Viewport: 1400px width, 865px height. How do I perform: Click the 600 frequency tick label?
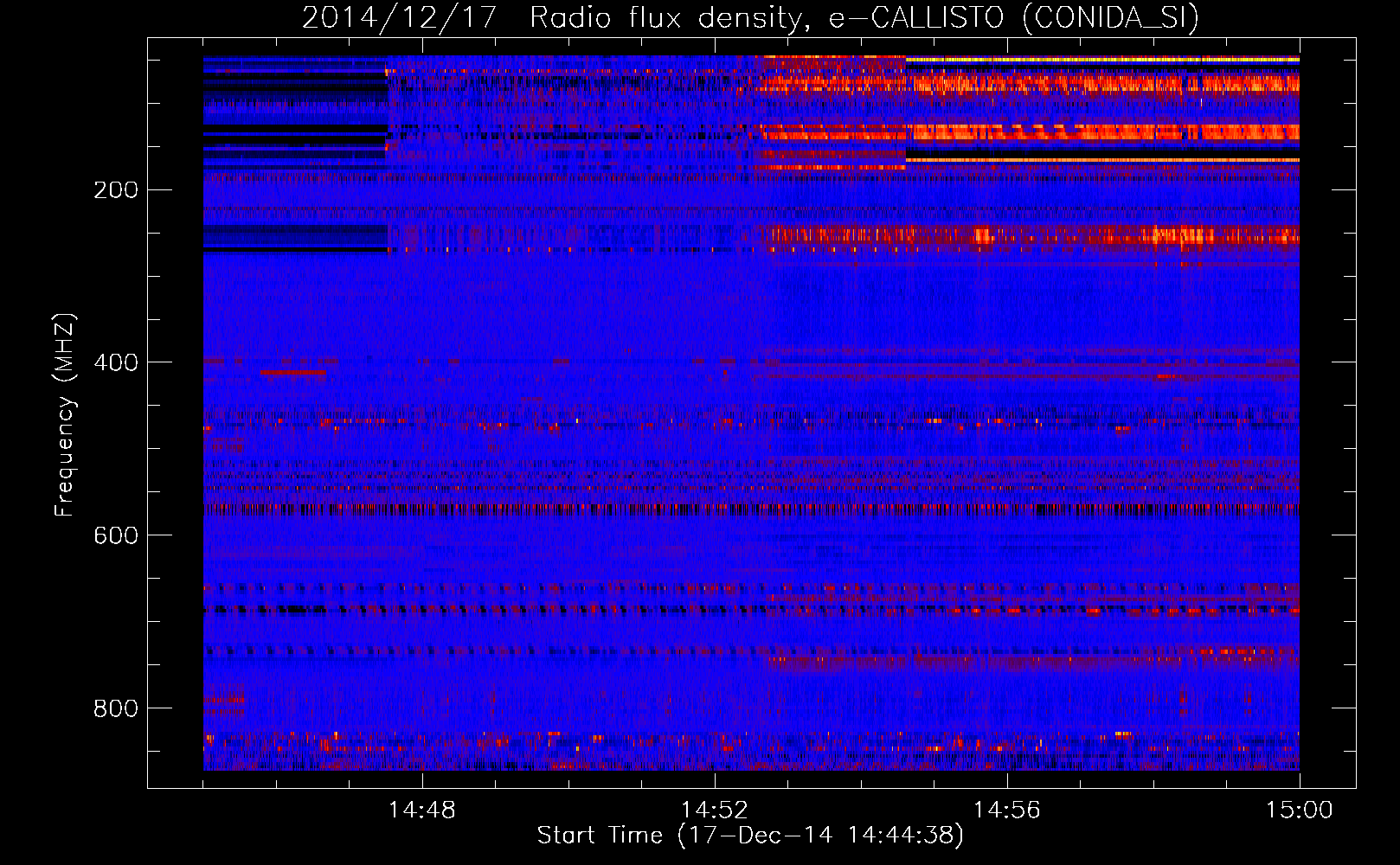pos(116,535)
